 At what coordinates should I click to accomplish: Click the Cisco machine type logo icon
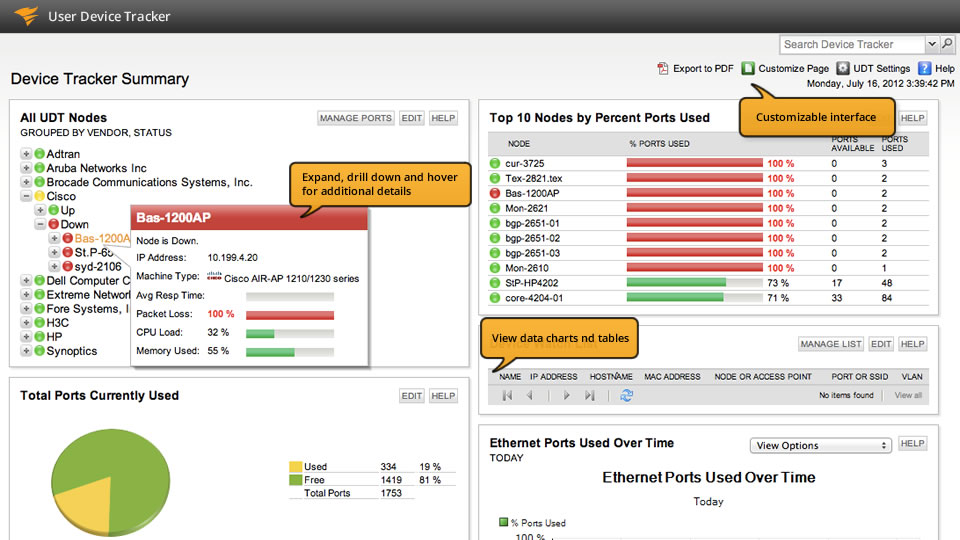tap(214, 277)
